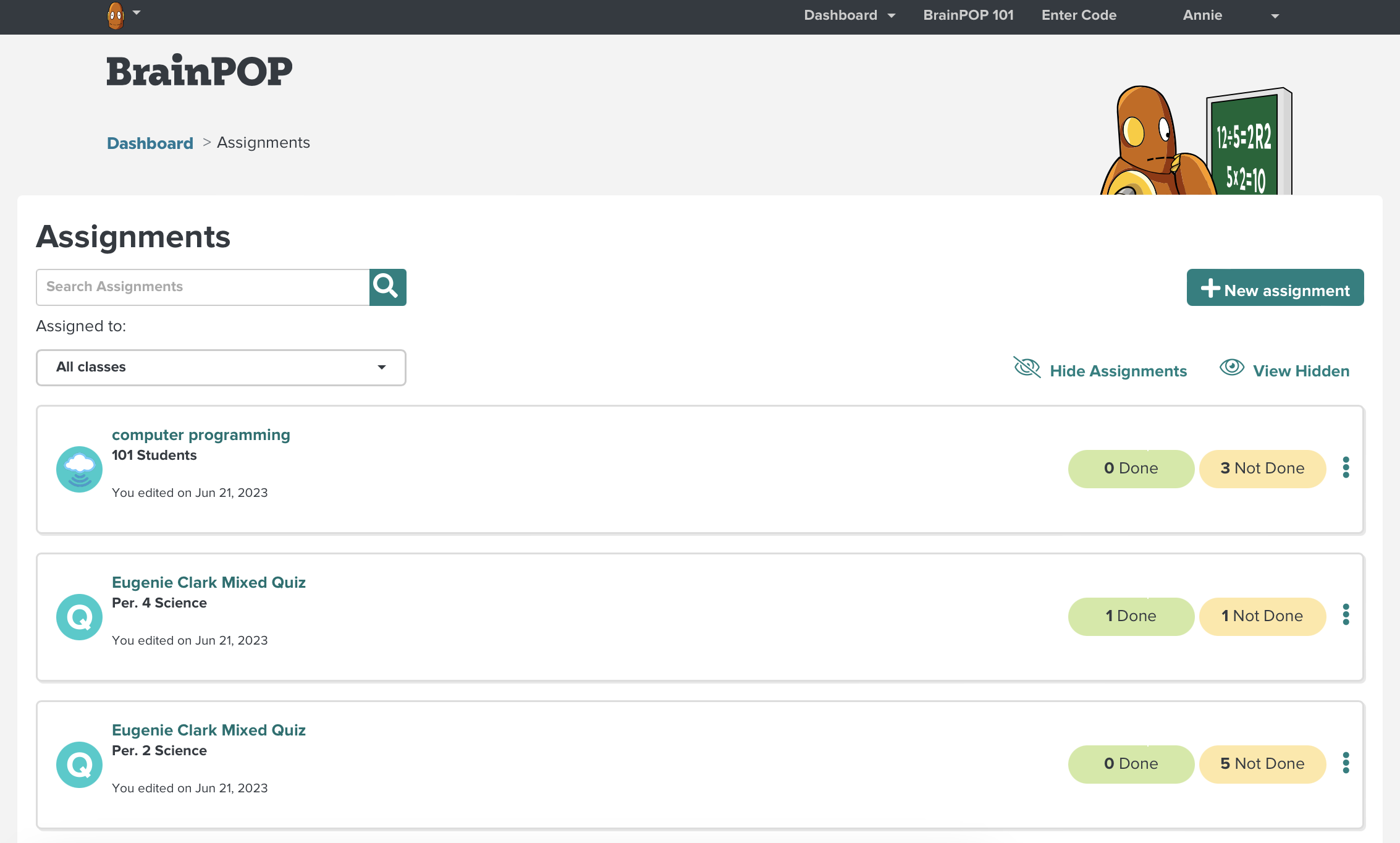
Task: Click the Per. 4 Science class label
Action: click(x=159, y=603)
